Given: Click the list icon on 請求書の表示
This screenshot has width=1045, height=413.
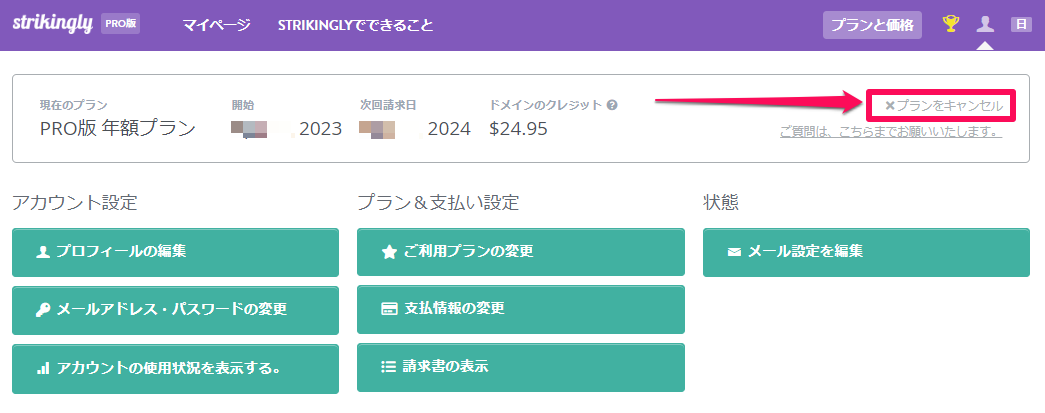Looking at the screenshot, I should point(389,366).
